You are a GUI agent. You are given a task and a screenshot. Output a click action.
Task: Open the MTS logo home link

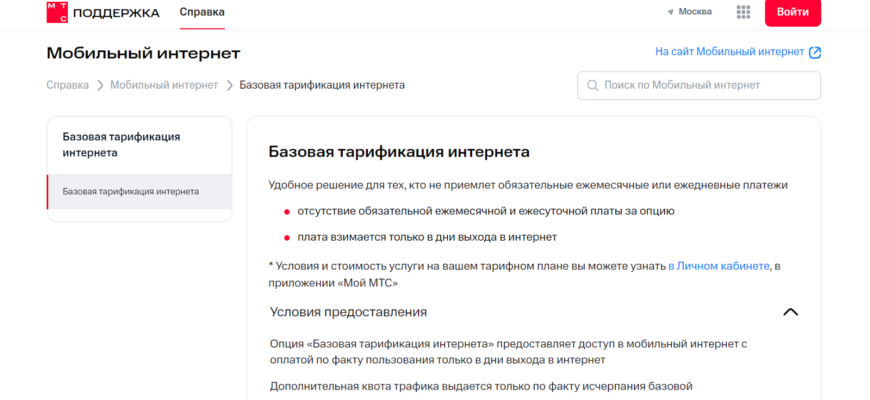[57, 12]
